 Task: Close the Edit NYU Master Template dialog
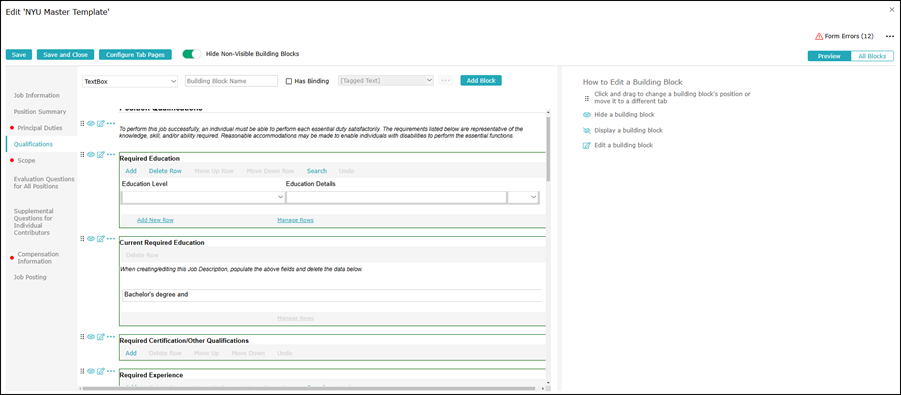[891, 10]
